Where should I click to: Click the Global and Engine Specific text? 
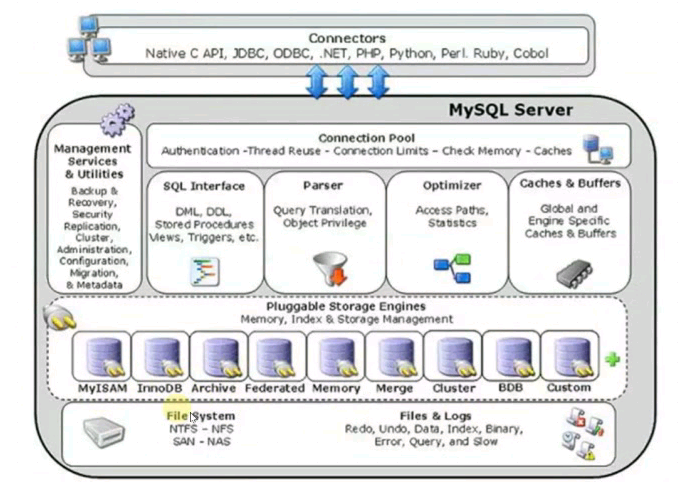tap(570, 221)
